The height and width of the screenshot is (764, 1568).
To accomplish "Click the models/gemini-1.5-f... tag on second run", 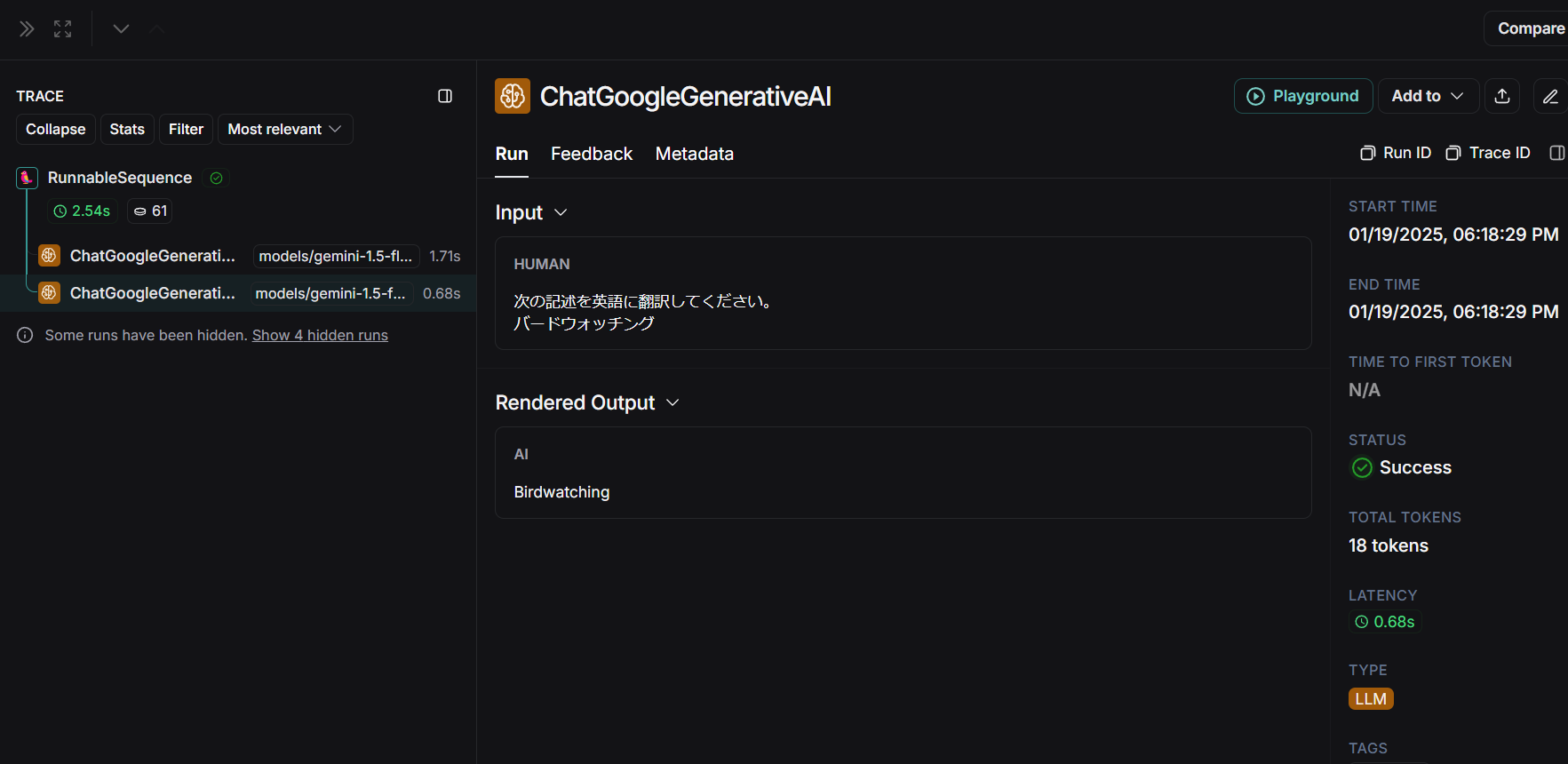I will coord(330,293).
